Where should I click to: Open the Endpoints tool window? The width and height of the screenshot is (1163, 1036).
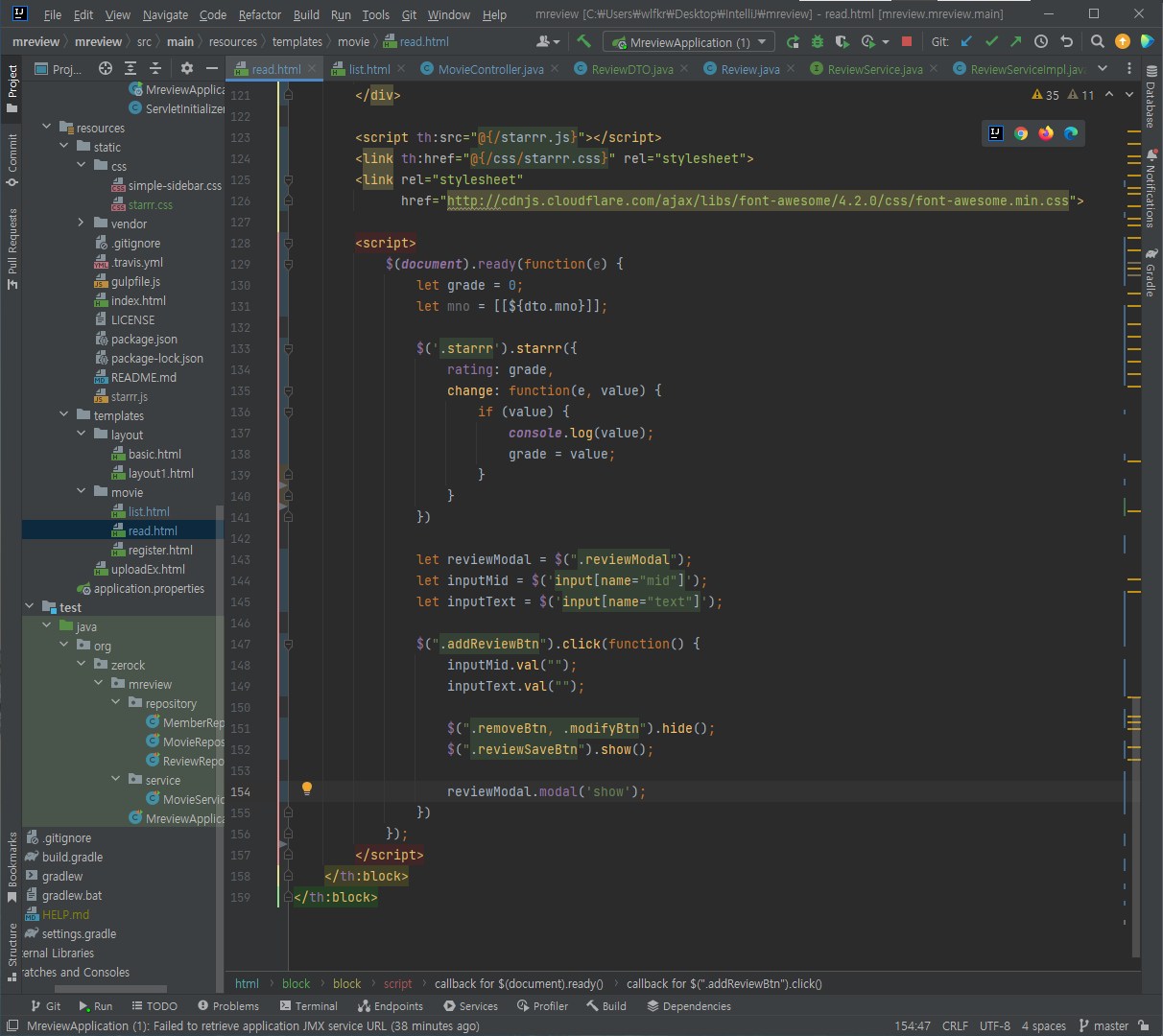coord(391,1006)
